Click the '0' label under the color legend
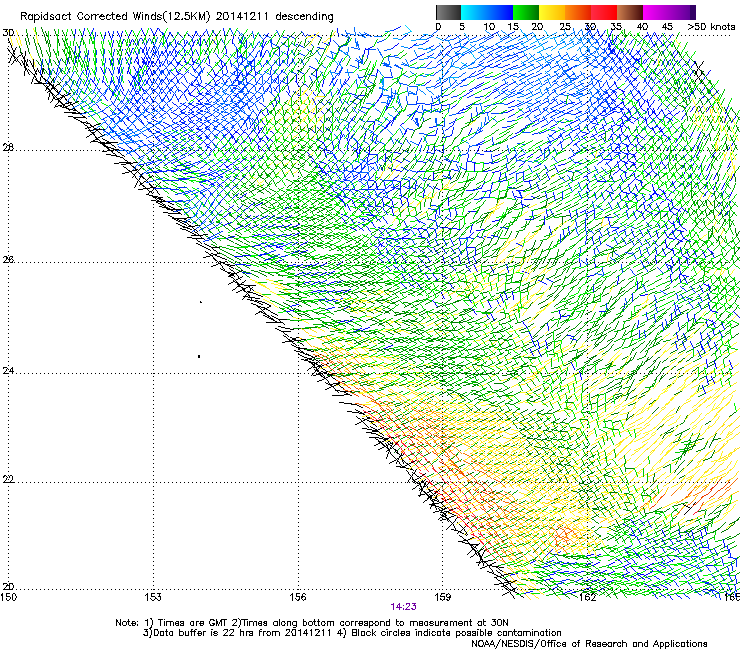Viewport: 740px width, 650px height. (x=438, y=27)
